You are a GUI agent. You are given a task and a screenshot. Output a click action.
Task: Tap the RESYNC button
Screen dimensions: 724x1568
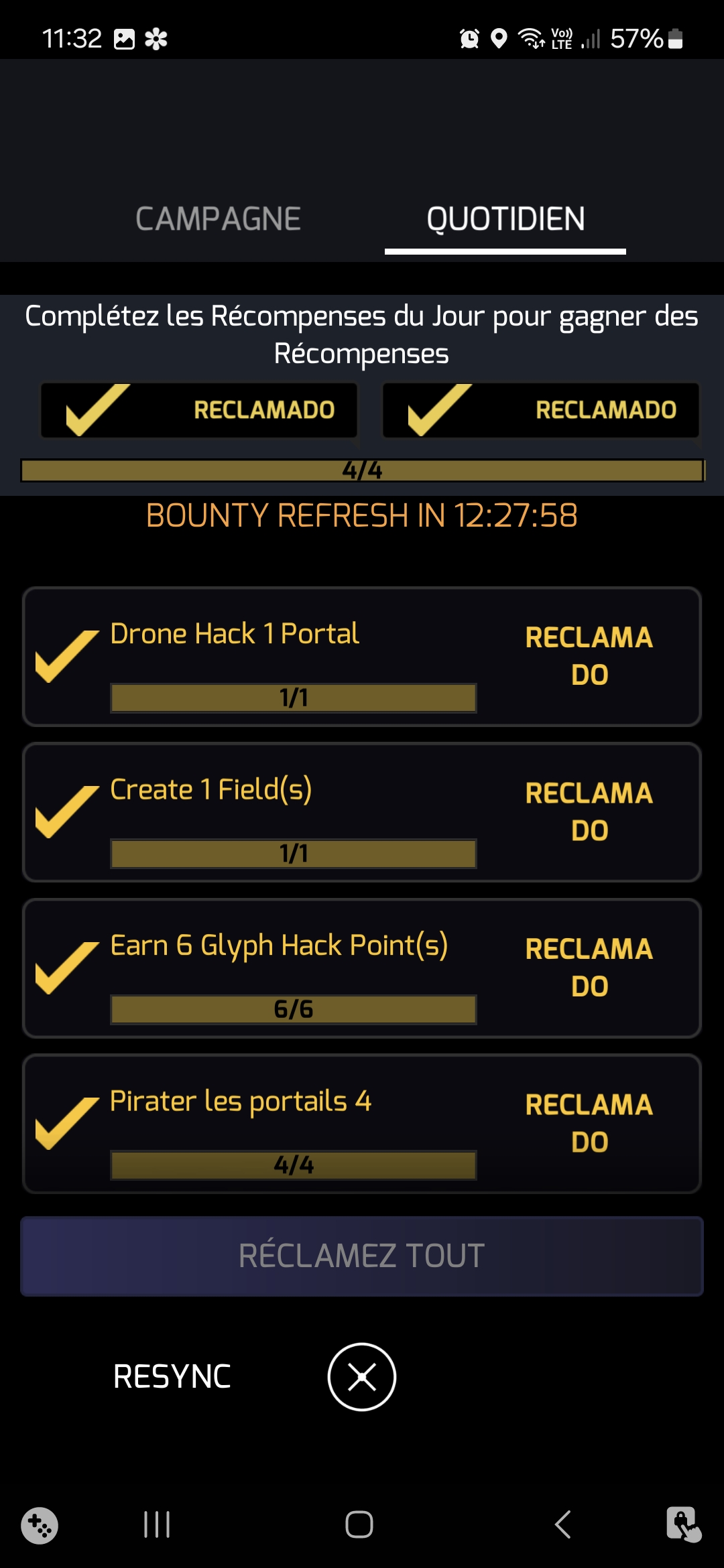coord(172,1377)
